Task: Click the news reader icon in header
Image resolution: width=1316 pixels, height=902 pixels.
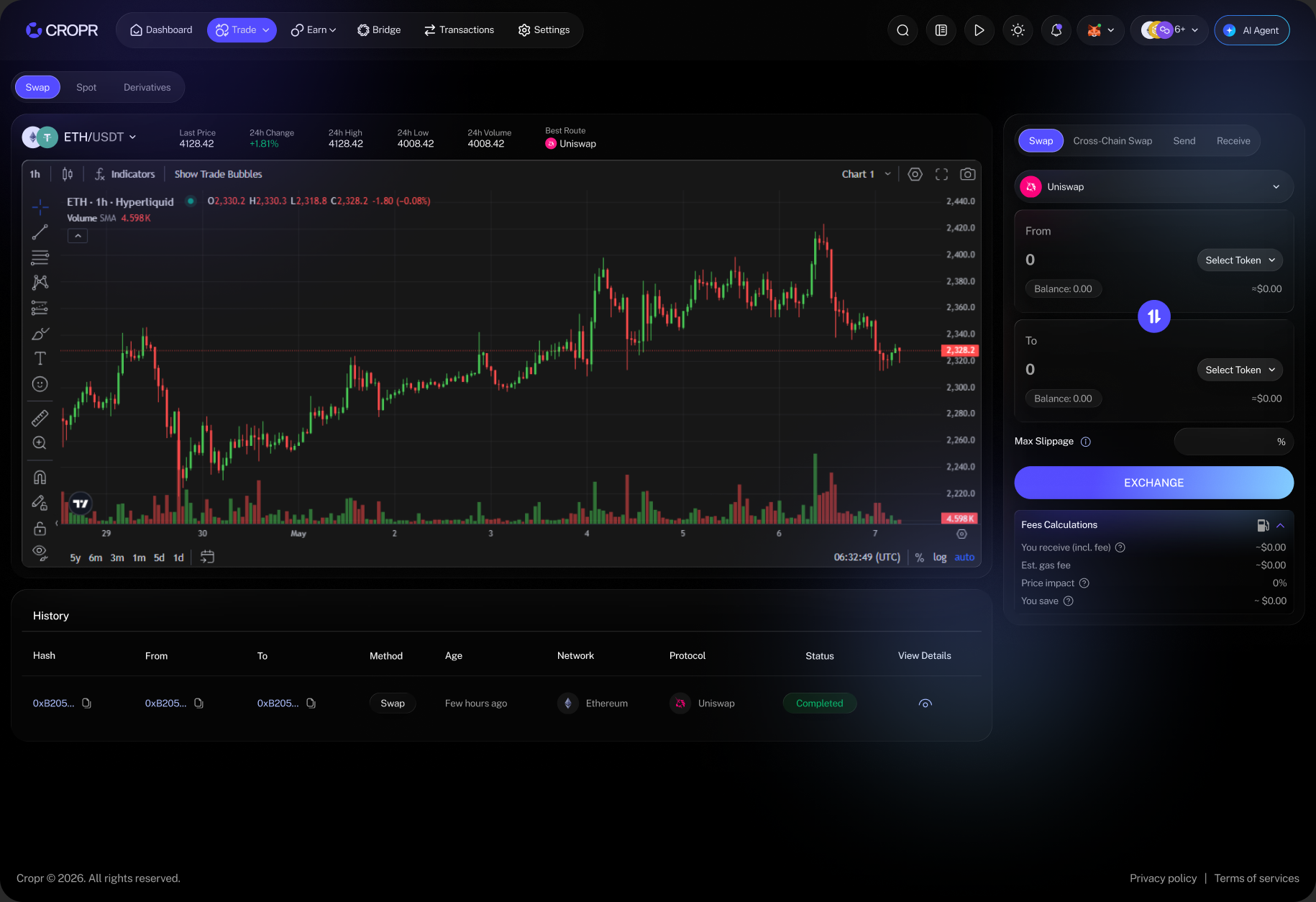Action: (941, 30)
